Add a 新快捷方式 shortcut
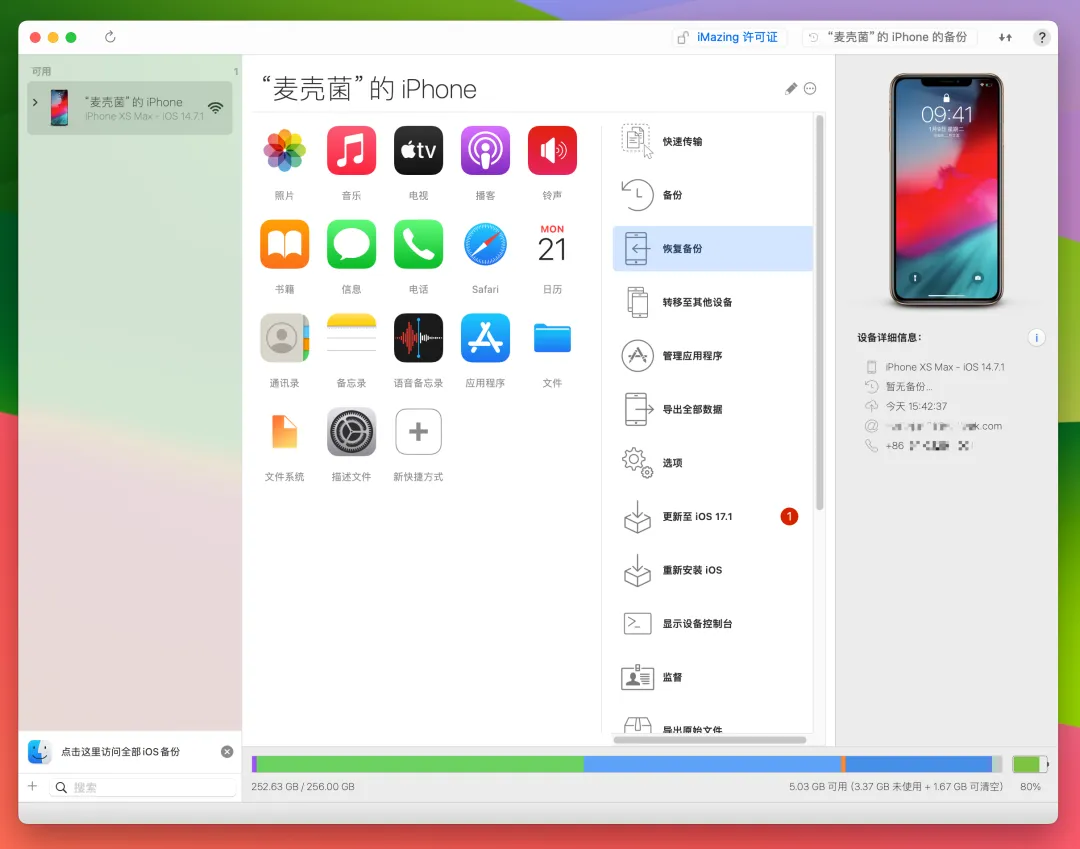Image resolution: width=1080 pixels, height=849 pixels. click(x=418, y=432)
